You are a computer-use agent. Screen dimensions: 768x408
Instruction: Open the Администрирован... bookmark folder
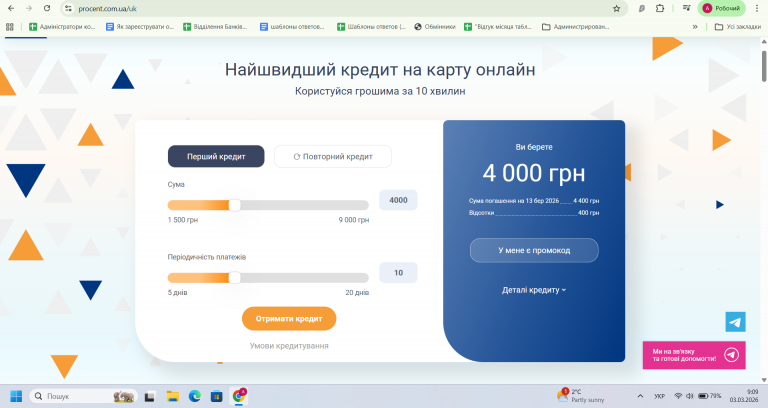click(576, 27)
